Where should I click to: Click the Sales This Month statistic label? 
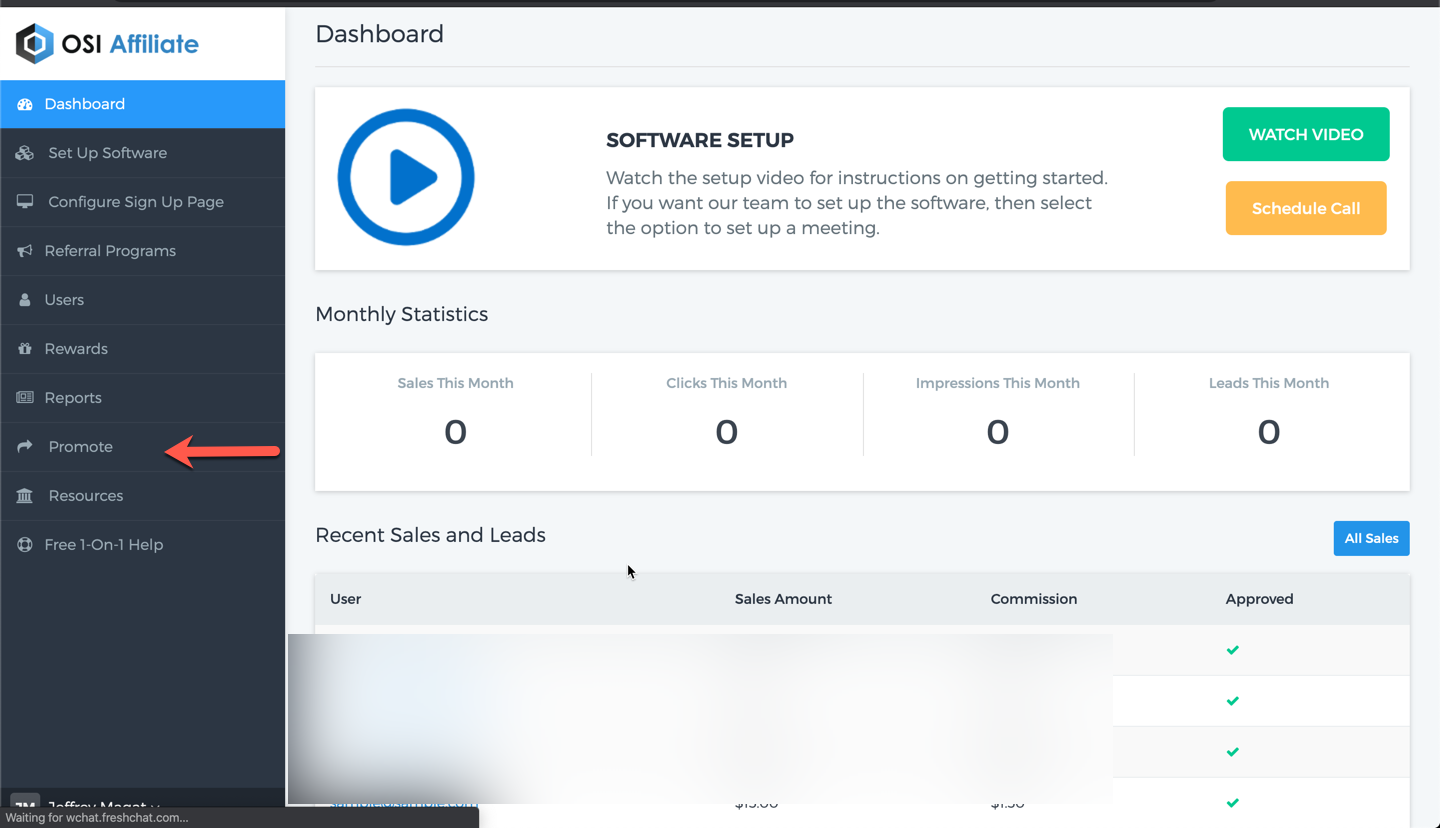(x=455, y=383)
